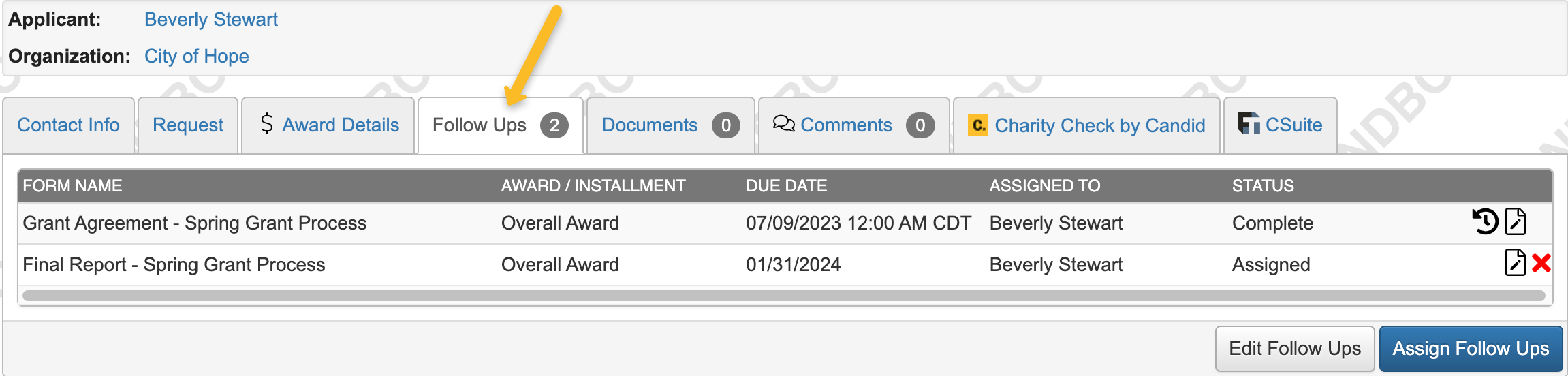Click the CSuite logo icon
The image size is (1568, 376).
[1249, 123]
